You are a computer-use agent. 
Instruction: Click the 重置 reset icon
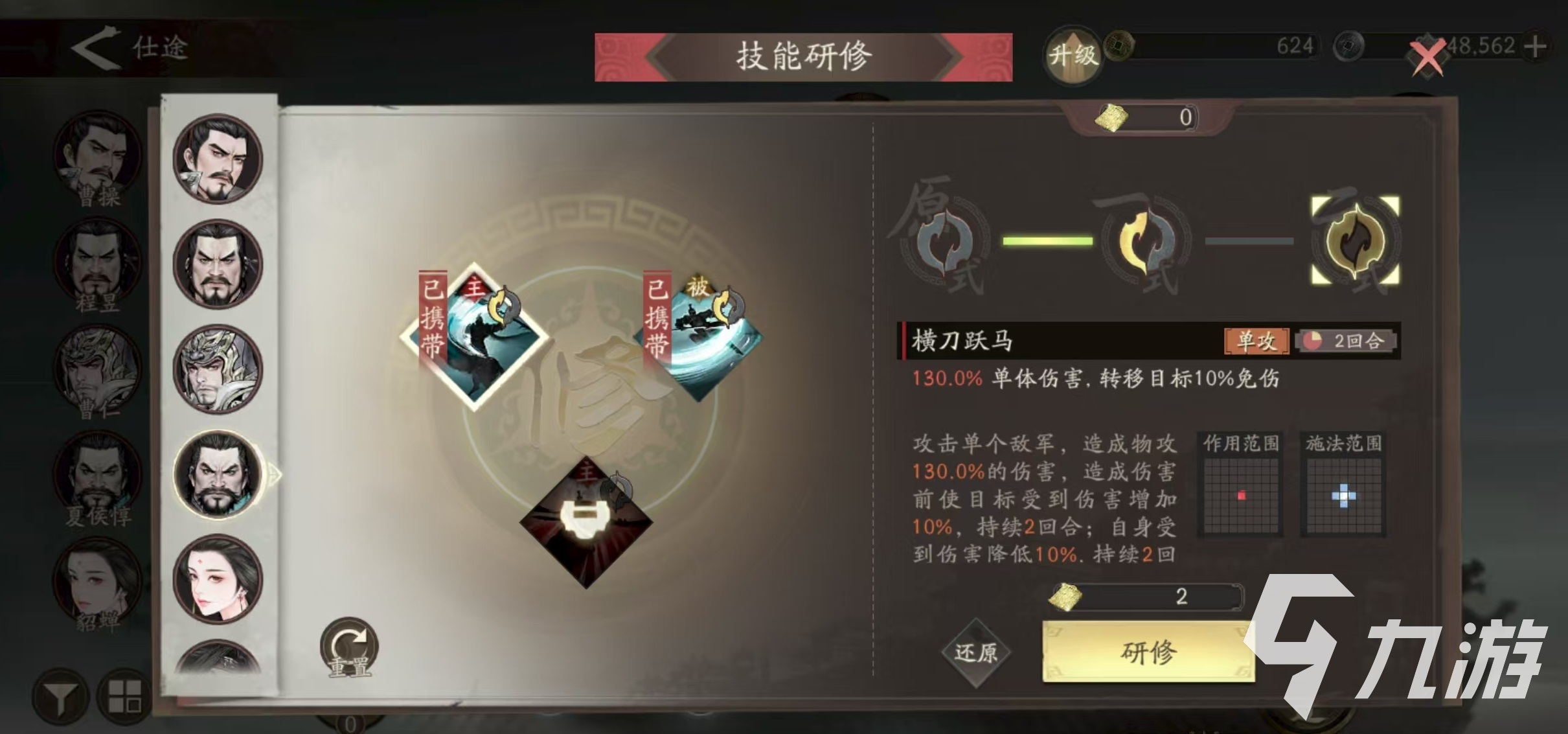pyautogui.click(x=349, y=647)
